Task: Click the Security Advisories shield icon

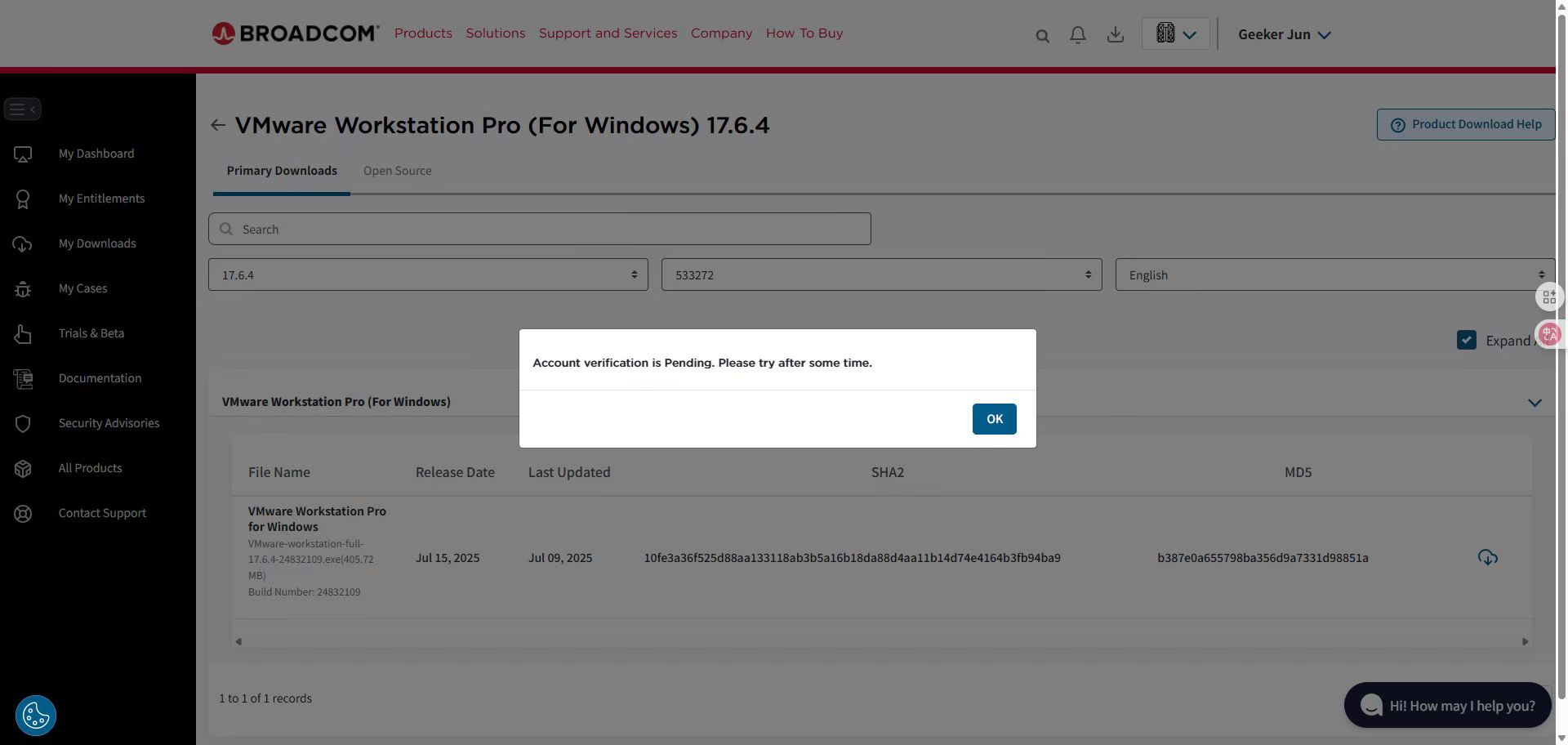Action: (23, 424)
